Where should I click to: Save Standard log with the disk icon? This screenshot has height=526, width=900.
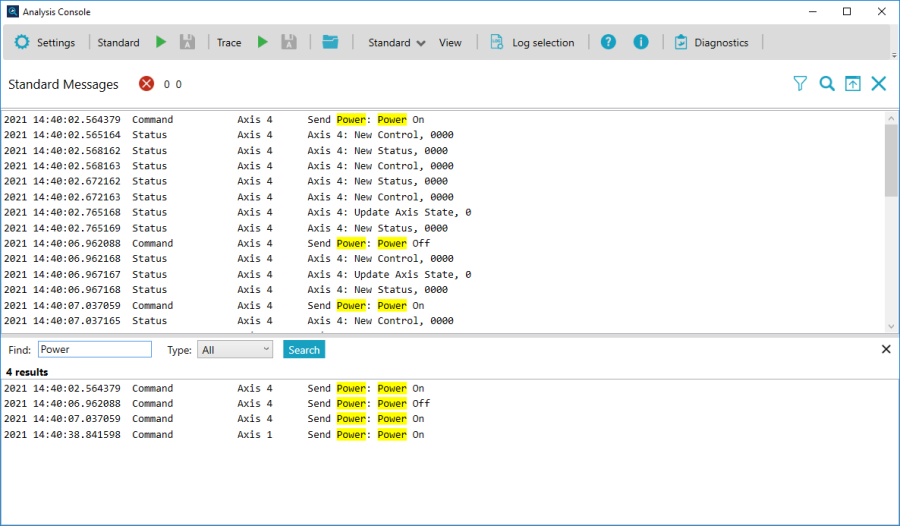coord(187,42)
